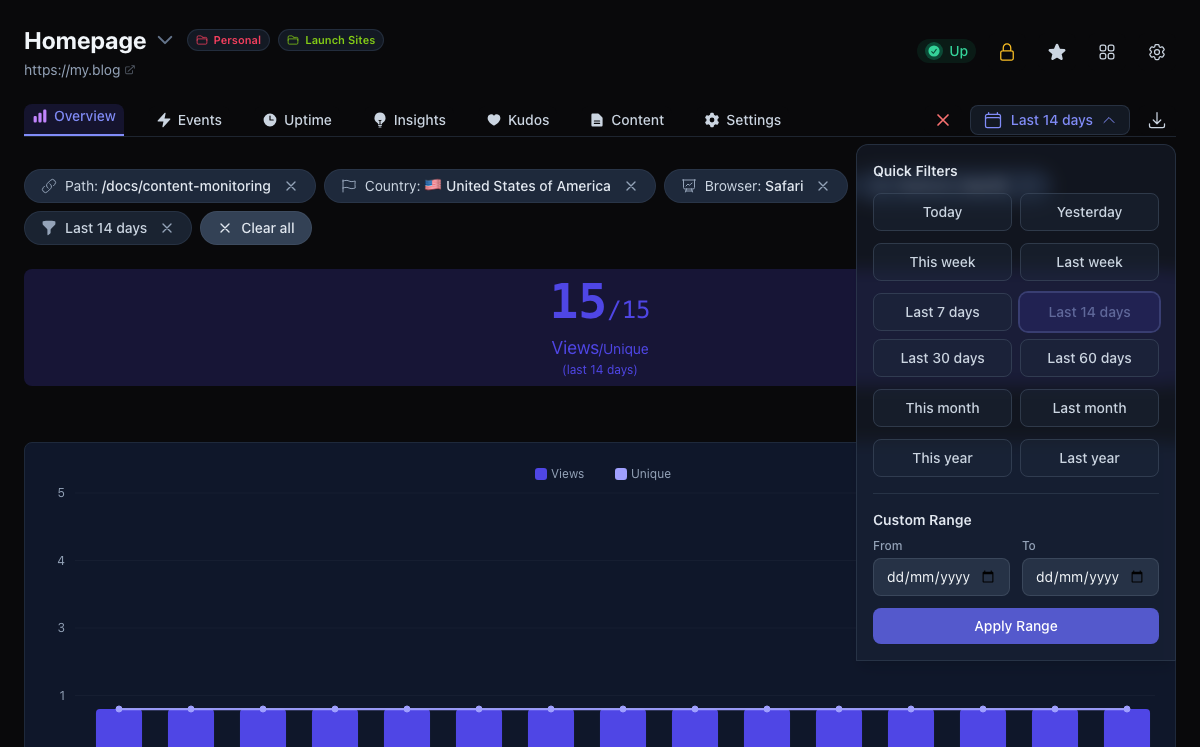The height and width of the screenshot is (747, 1200).
Task: Click the Quick Filters heading text
Action: pyautogui.click(x=915, y=171)
